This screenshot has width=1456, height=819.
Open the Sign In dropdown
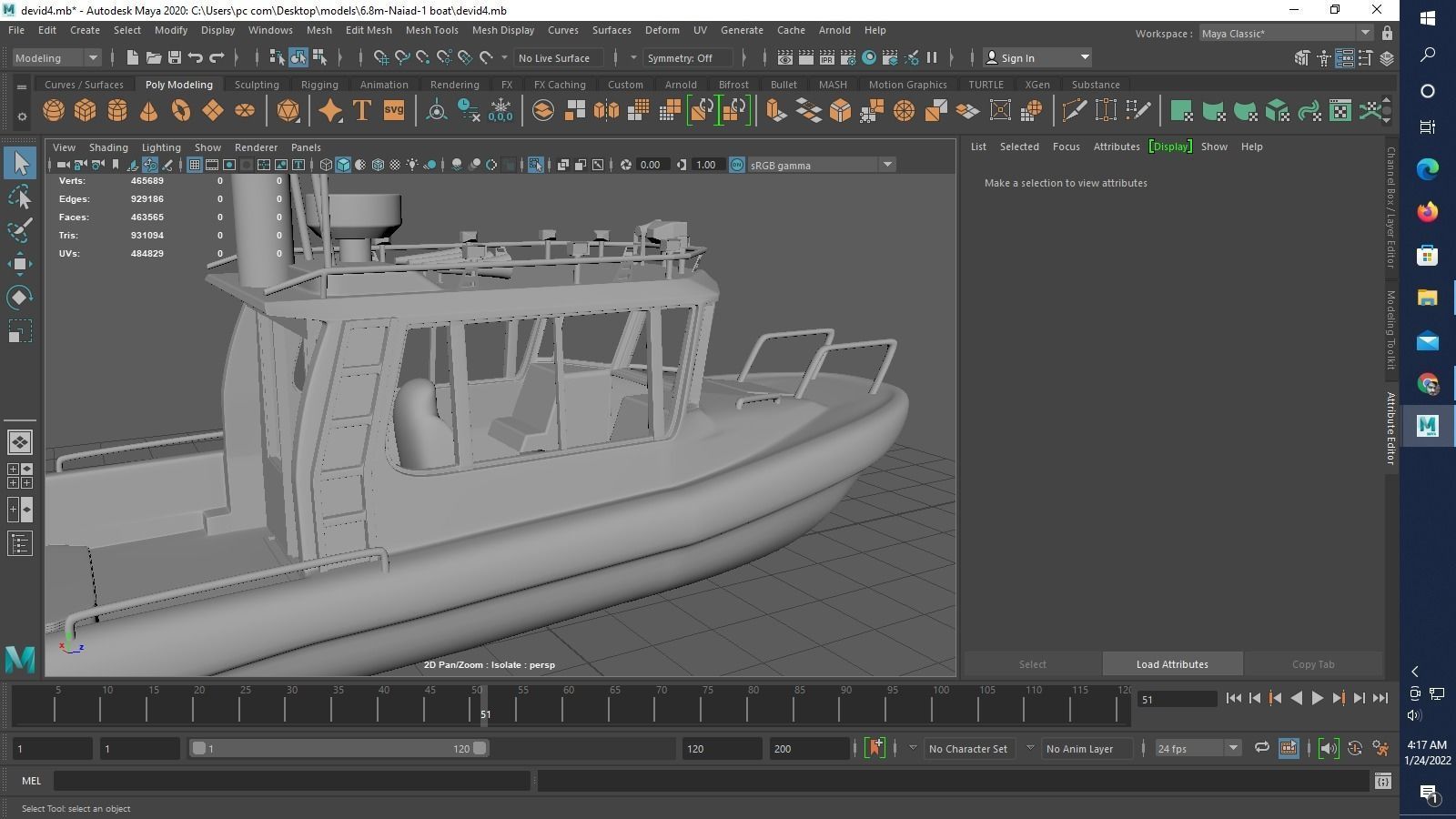click(x=1037, y=57)
